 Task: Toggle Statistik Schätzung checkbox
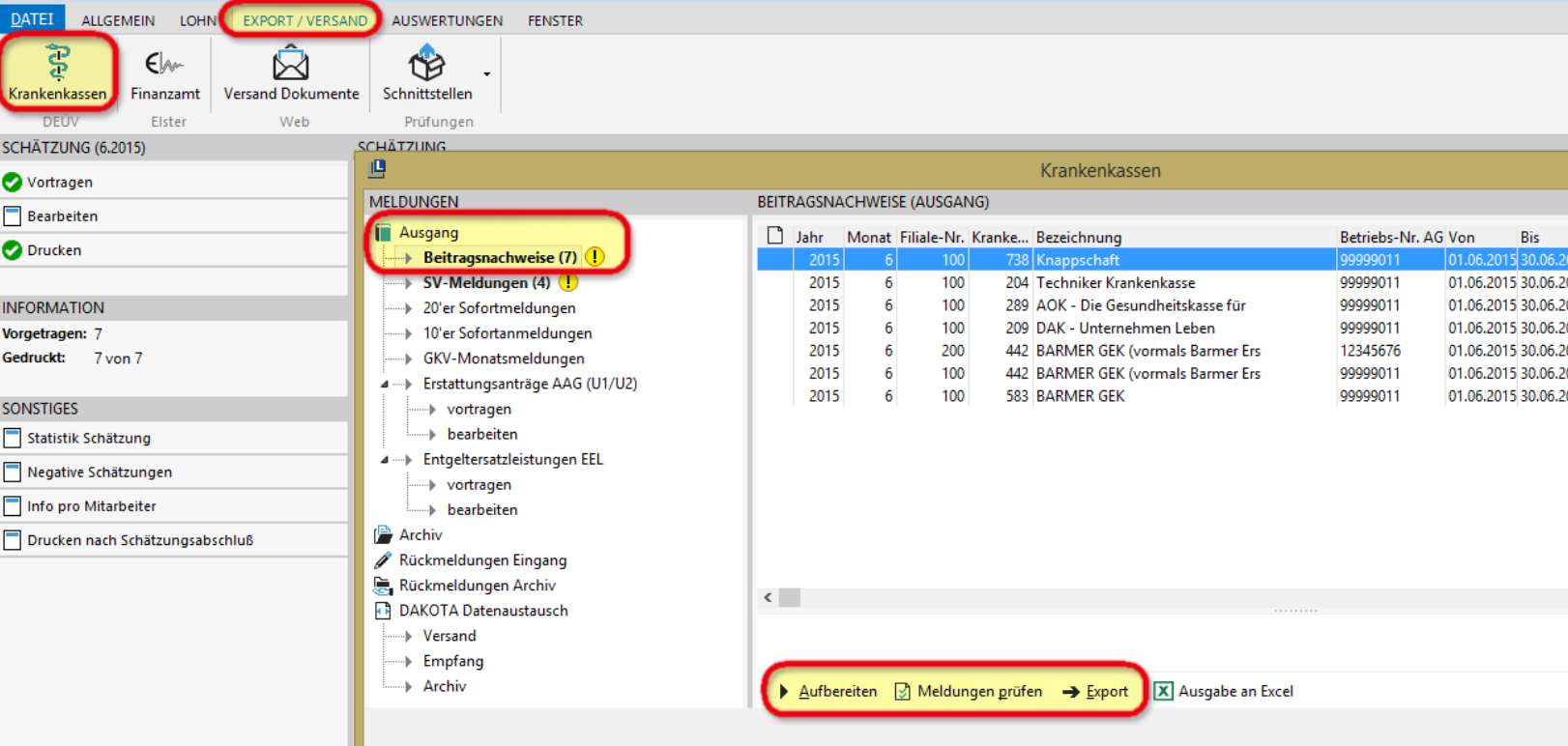(x=13, y=438)
